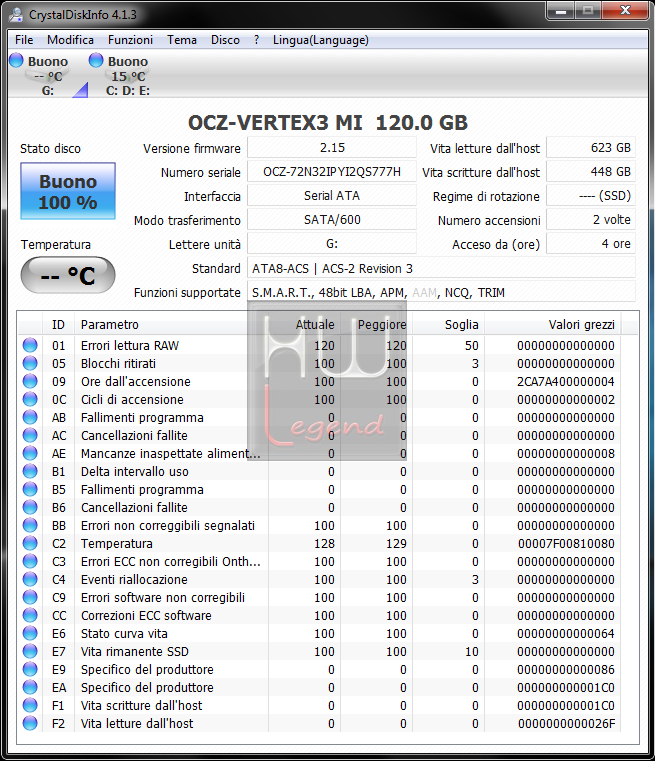Click status icon of row F2

30,723
